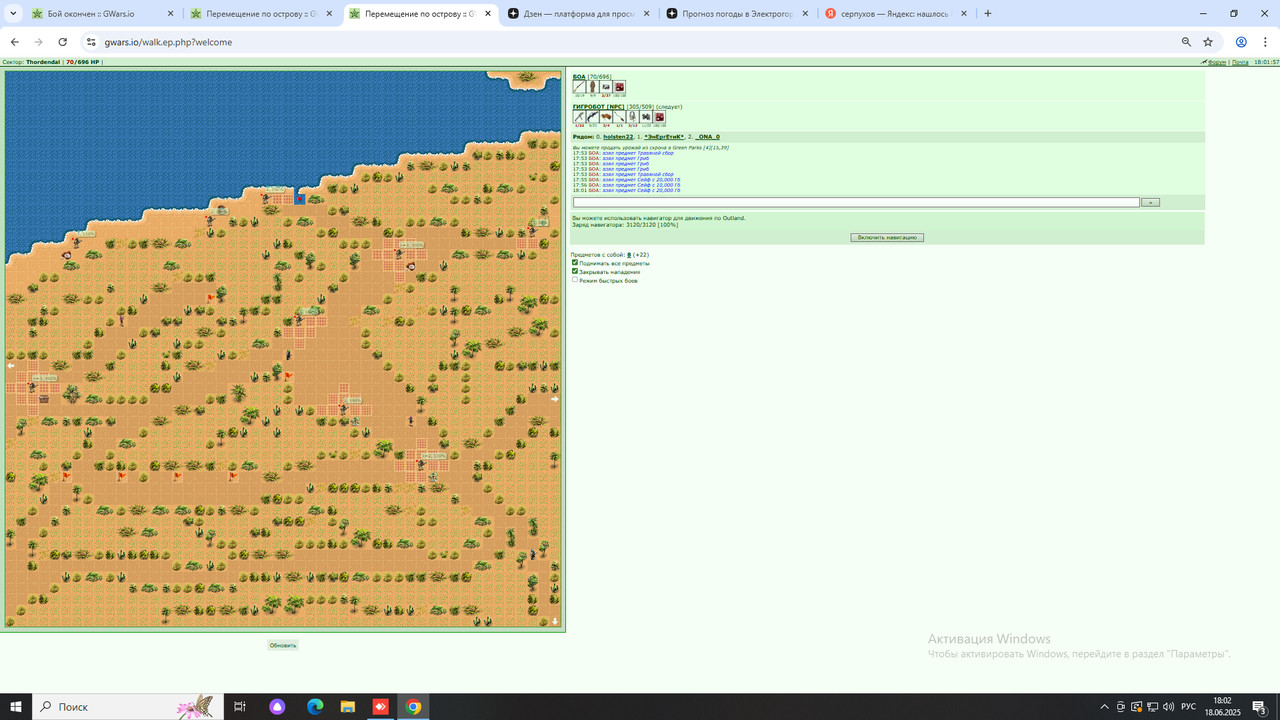The image size is (1280, 720).
Task: Switch to the 'серпухов — Яндекс' tab
Action: click(897, 14)
